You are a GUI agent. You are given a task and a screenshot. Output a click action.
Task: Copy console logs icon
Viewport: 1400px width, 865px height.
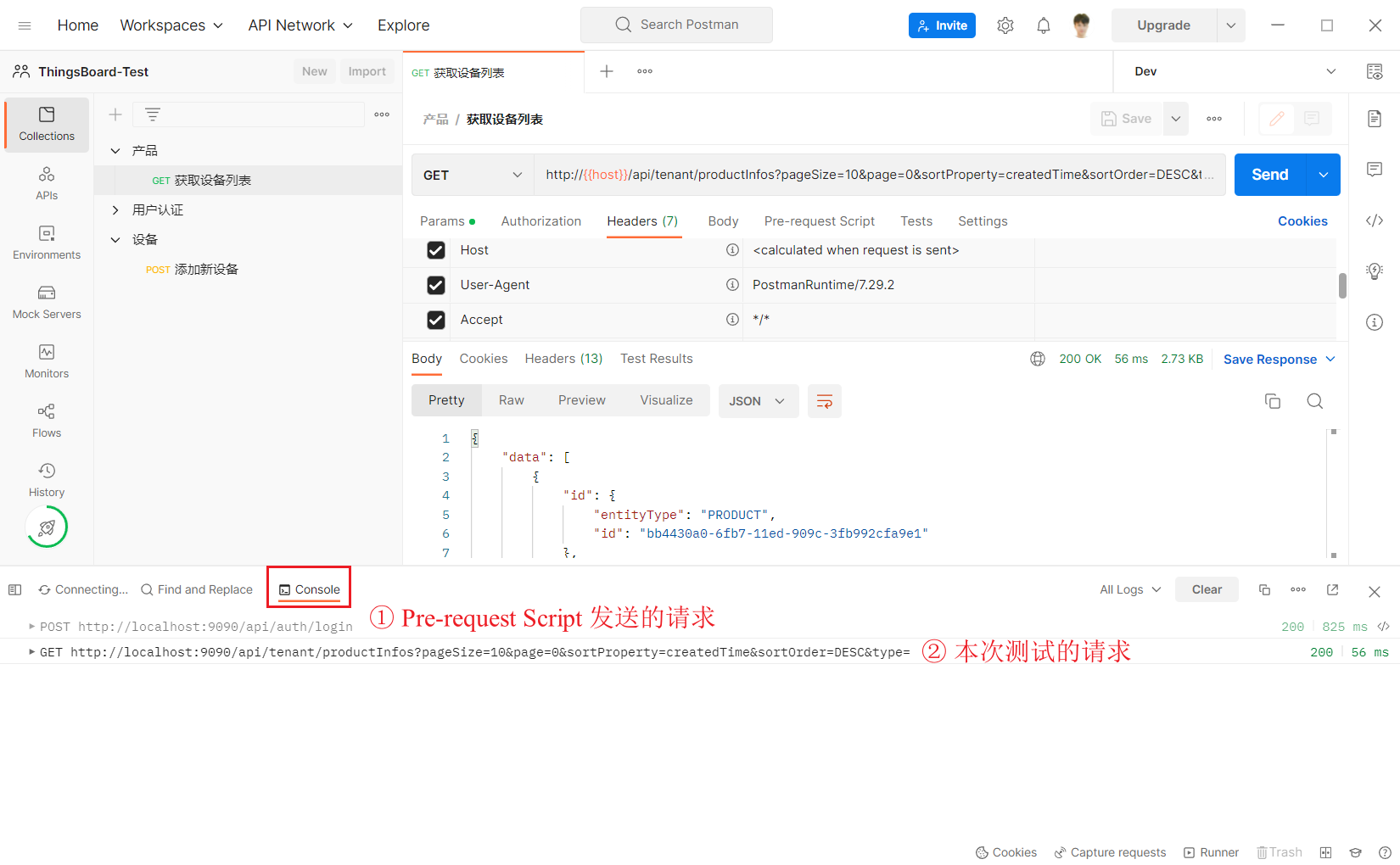tap(1264, 589)
